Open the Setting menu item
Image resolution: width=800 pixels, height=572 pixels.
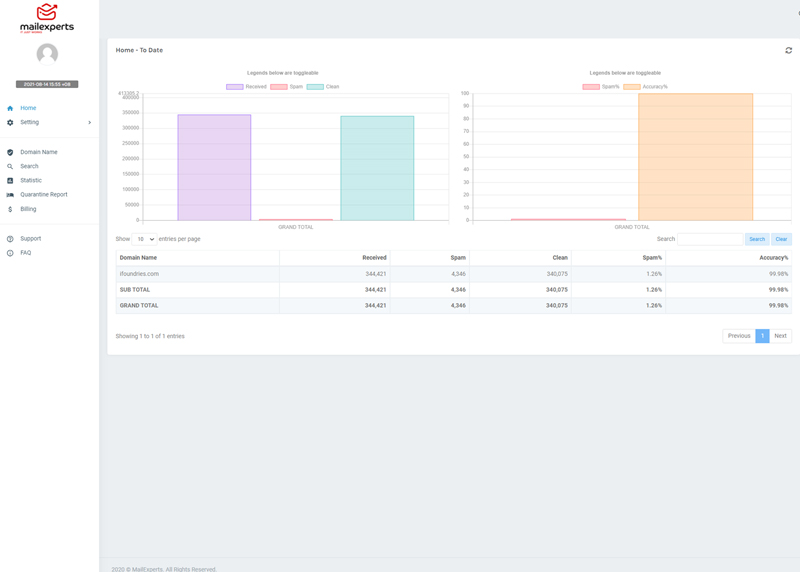30,122
